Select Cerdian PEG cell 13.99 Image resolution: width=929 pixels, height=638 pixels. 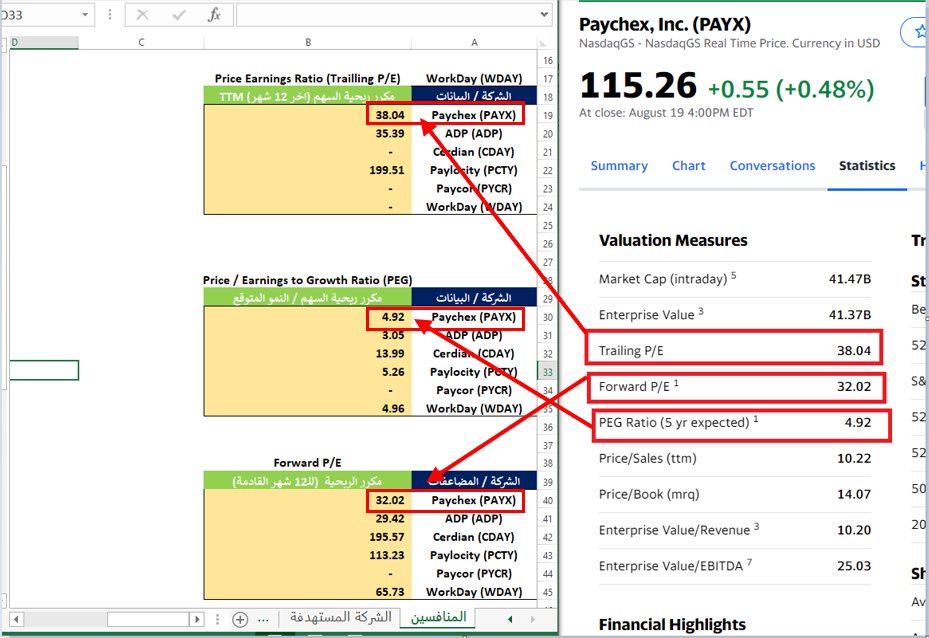point(307,354)
